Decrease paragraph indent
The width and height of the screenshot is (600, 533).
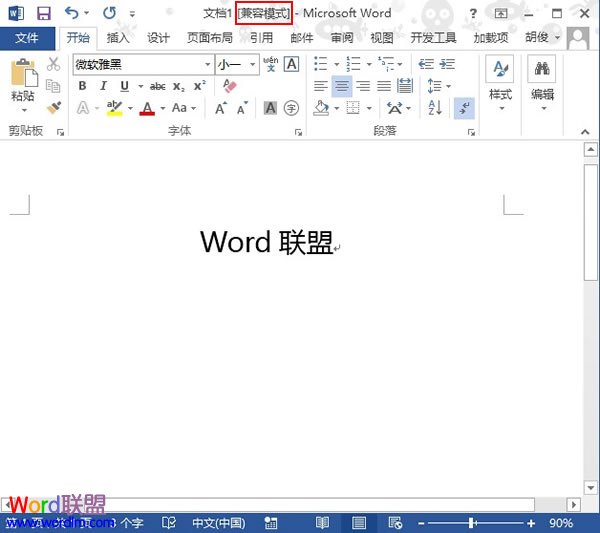(426, 64)
